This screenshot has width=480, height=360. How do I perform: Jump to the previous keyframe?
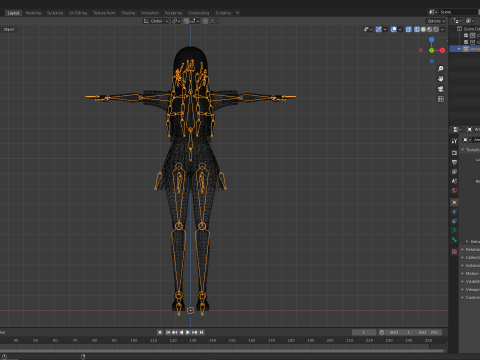174,332
